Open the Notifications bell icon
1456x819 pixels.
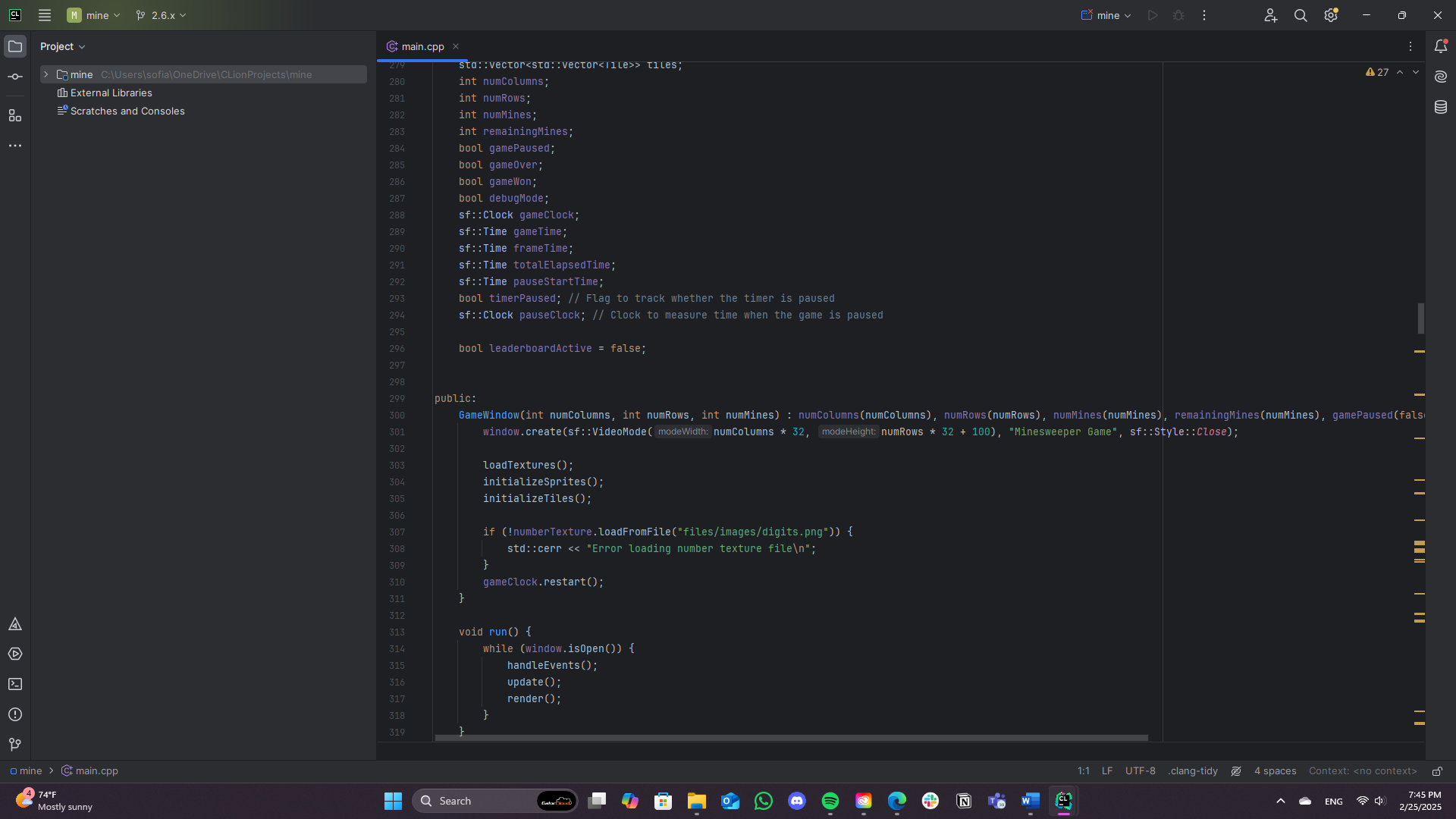[x=1441, y=46]
